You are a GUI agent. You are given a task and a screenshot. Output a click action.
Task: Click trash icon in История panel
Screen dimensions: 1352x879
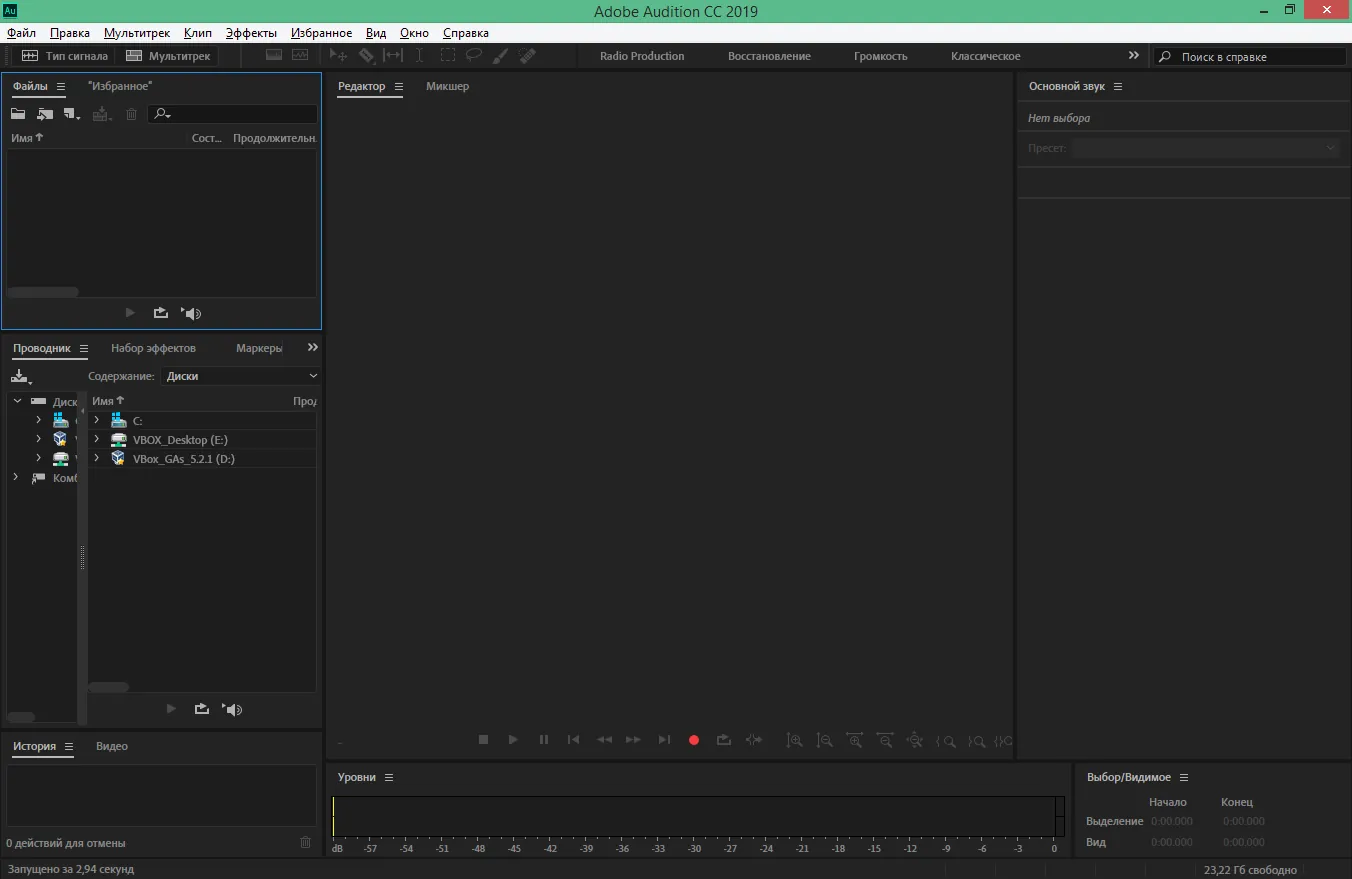click(306, 842)
